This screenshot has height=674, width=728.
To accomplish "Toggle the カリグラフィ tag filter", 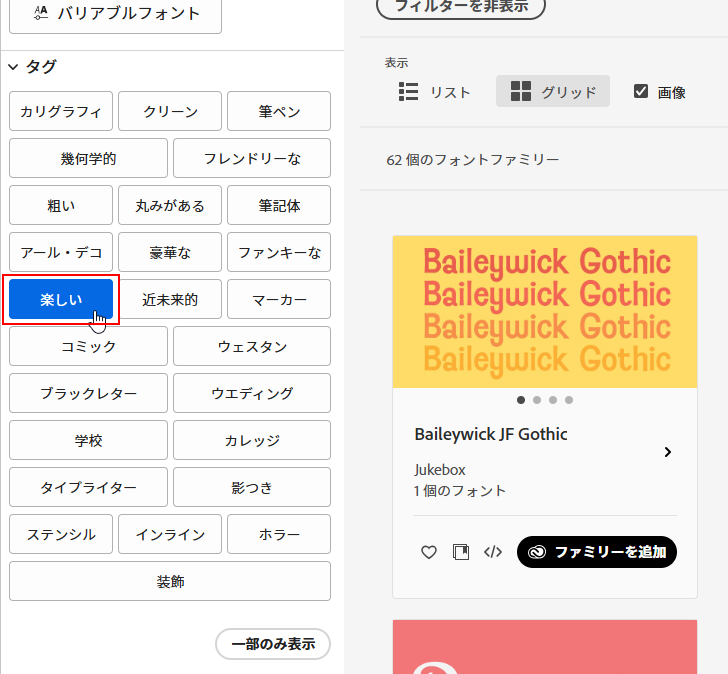I will pyautogui.click(x=61, y=111).
